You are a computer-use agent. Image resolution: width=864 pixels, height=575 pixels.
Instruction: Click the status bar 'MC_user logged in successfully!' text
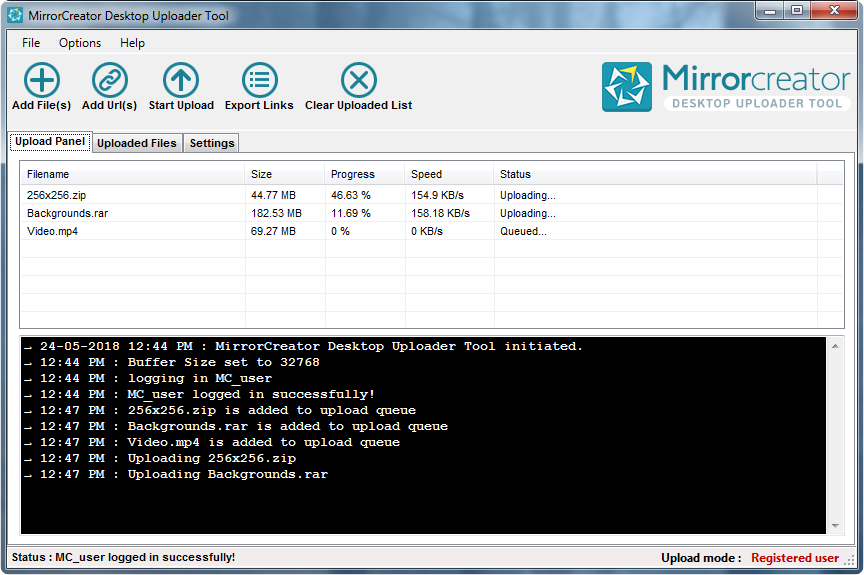(x=145, y=557)
